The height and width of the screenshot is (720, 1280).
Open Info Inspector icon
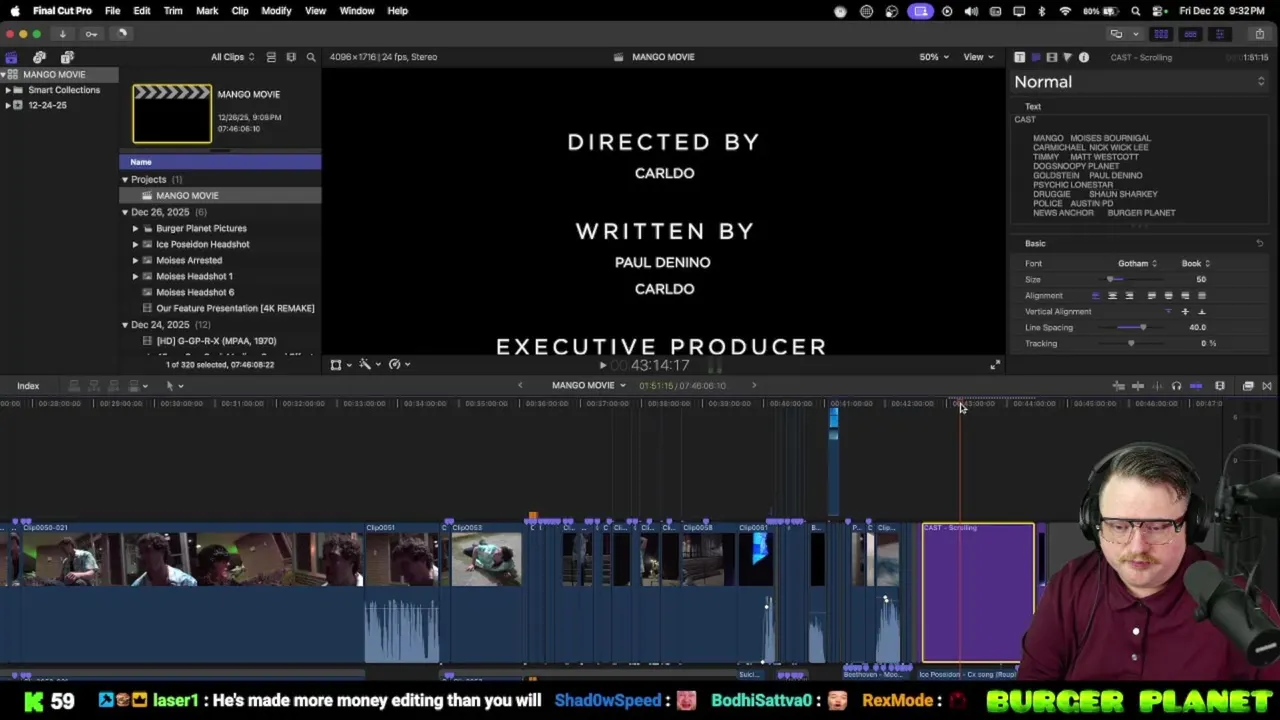1083,57
